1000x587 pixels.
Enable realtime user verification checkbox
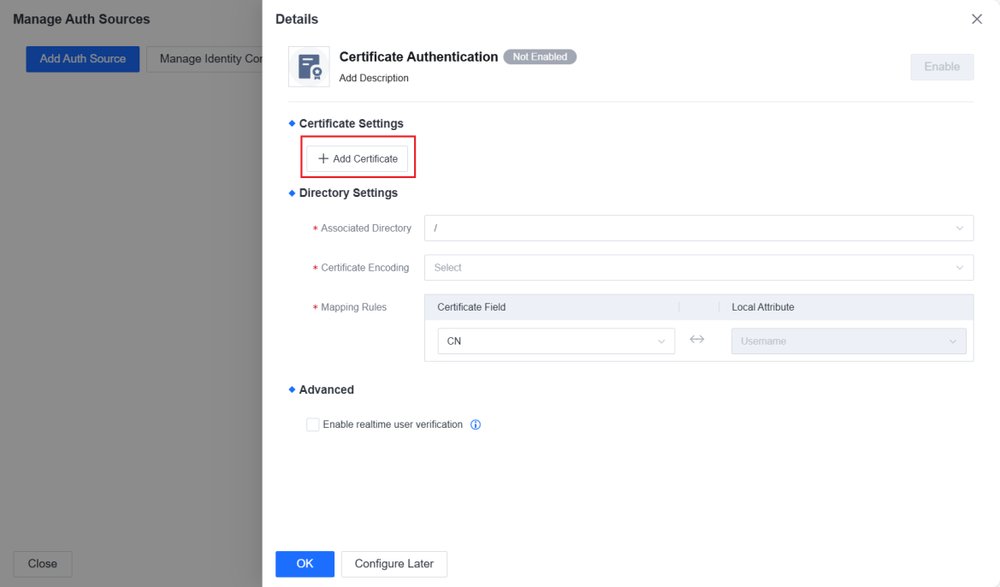(x=312, y=425)
